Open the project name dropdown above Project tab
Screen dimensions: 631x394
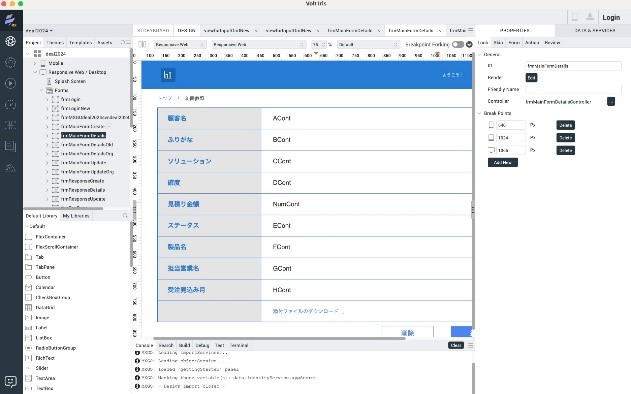[39, 31]
